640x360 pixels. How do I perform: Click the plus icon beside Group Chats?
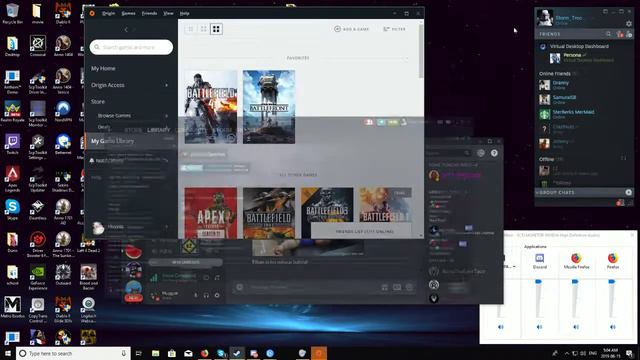629,192
